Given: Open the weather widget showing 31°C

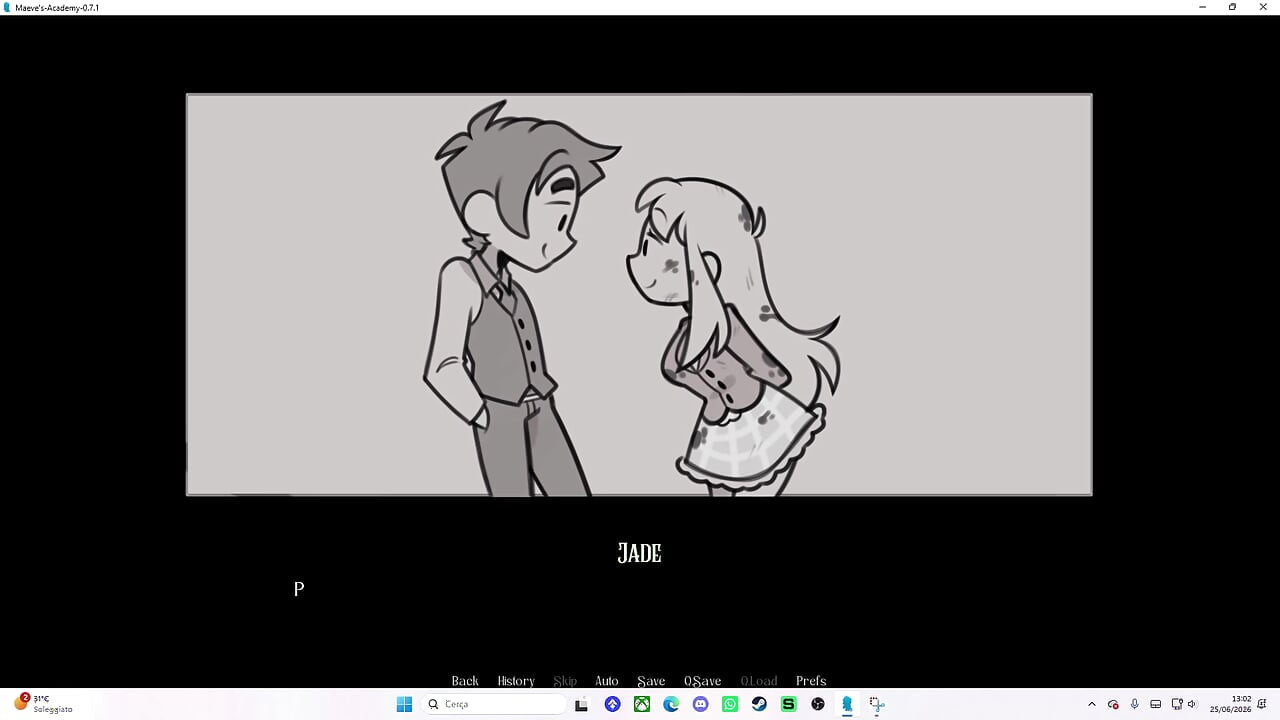Looking at the screenshot, I should point(42,703).
